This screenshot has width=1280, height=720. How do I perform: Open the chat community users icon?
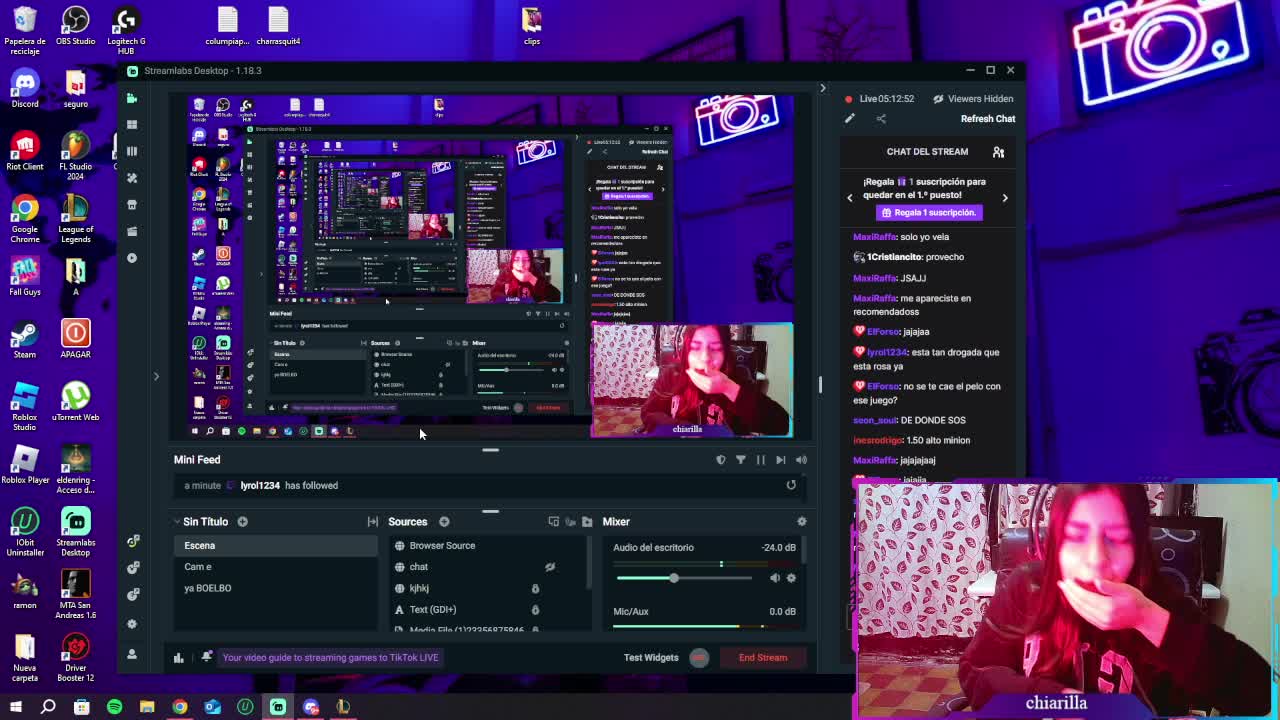998,152
